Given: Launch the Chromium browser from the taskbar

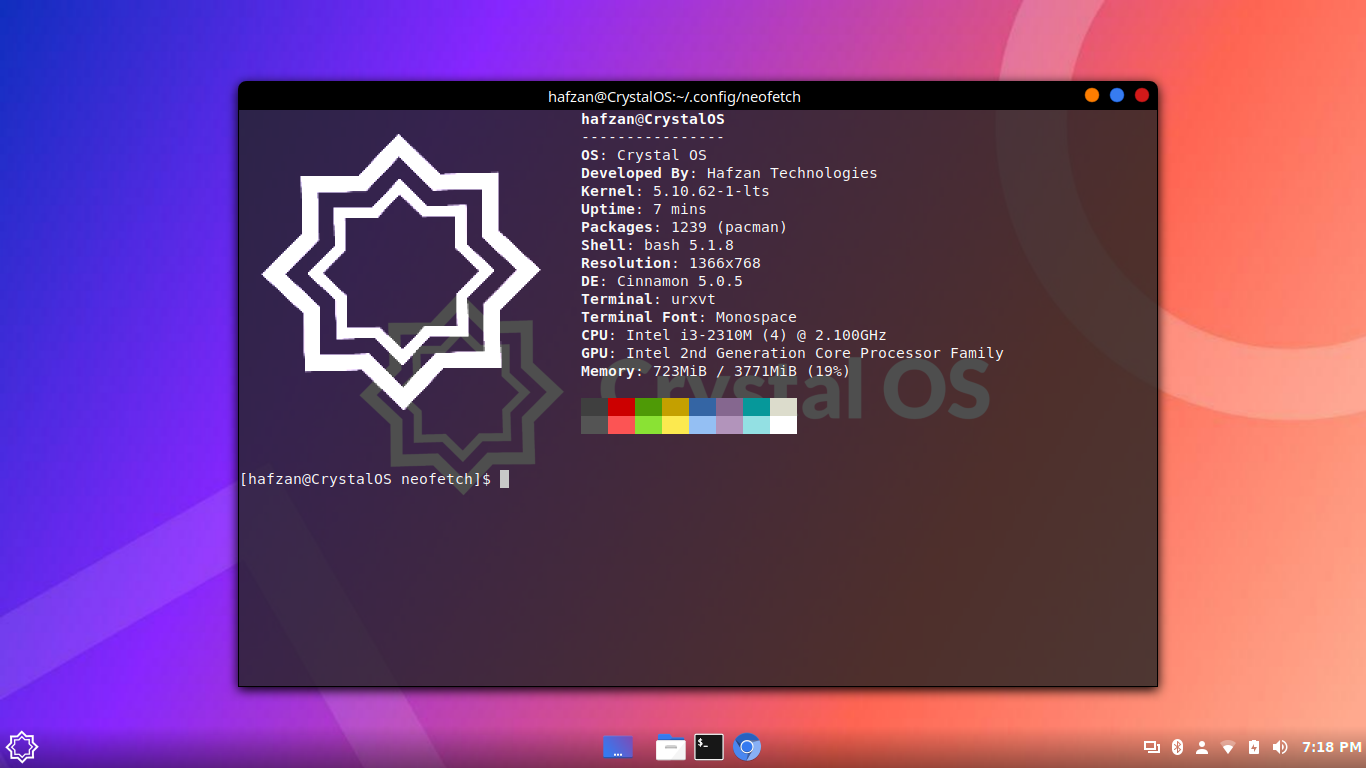Looking at the screenshot, I should click(747, 747).
